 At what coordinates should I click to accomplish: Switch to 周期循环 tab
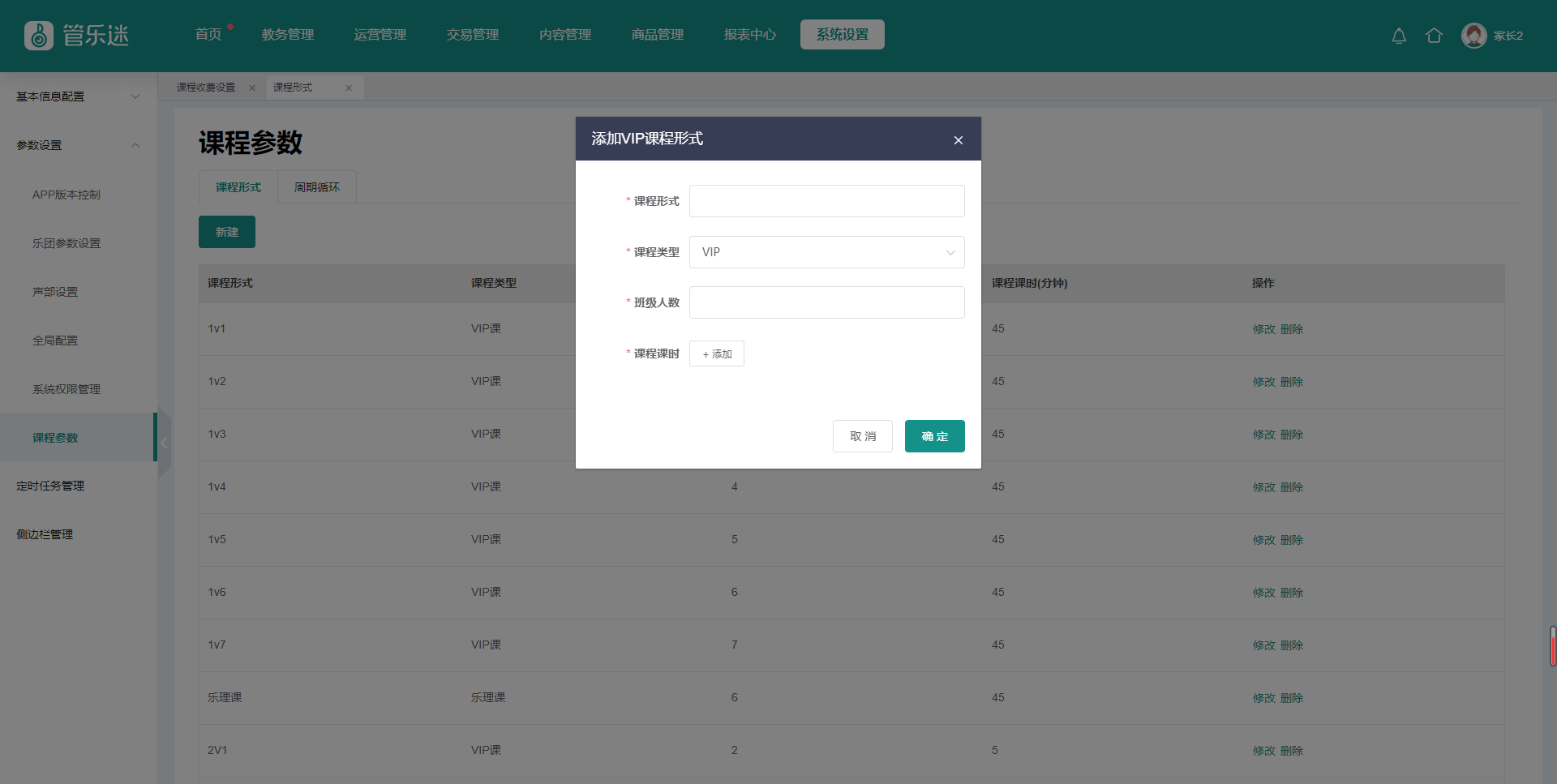(x=316, y=187)
